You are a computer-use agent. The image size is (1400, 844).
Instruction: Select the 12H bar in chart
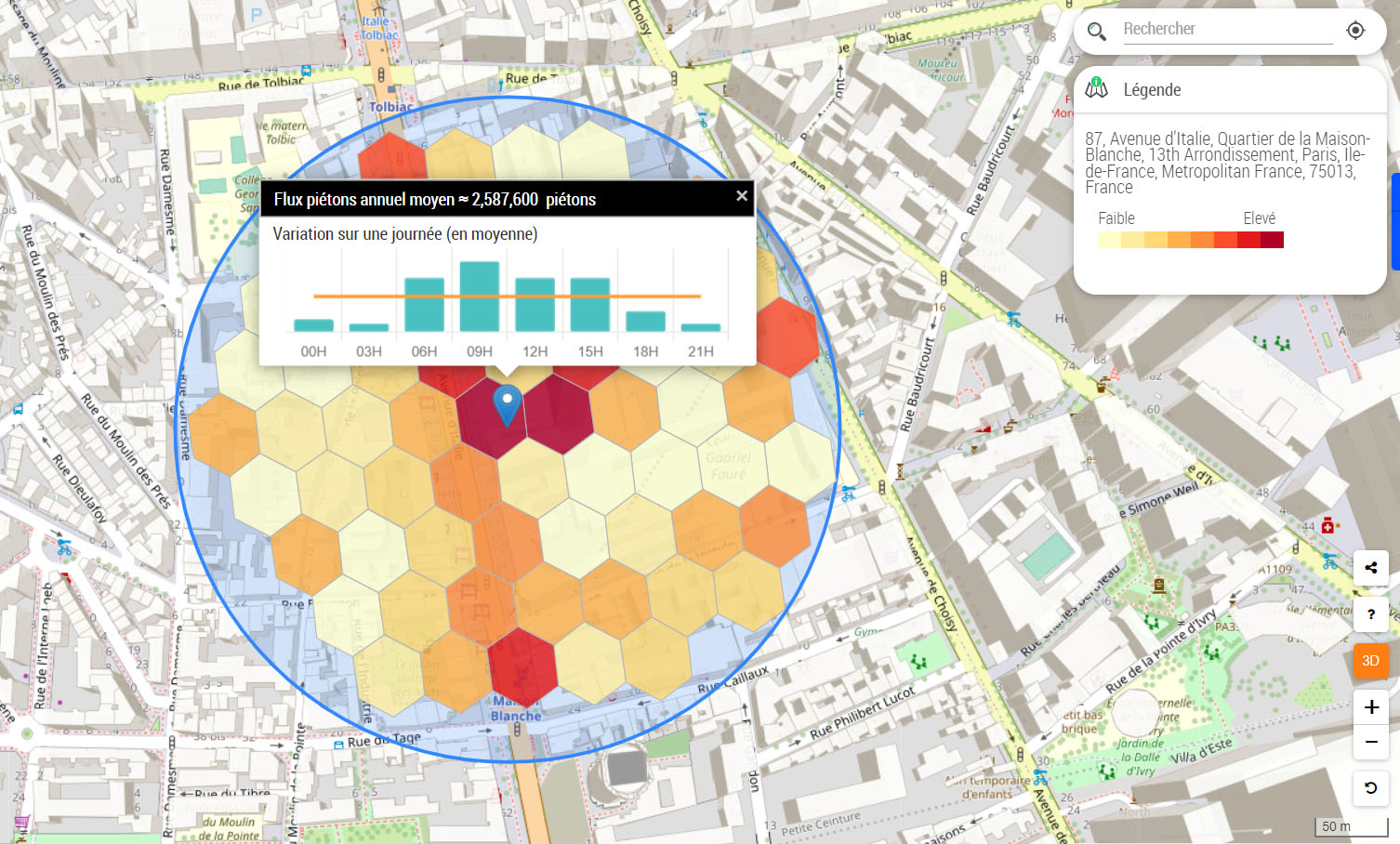point(535,305)
